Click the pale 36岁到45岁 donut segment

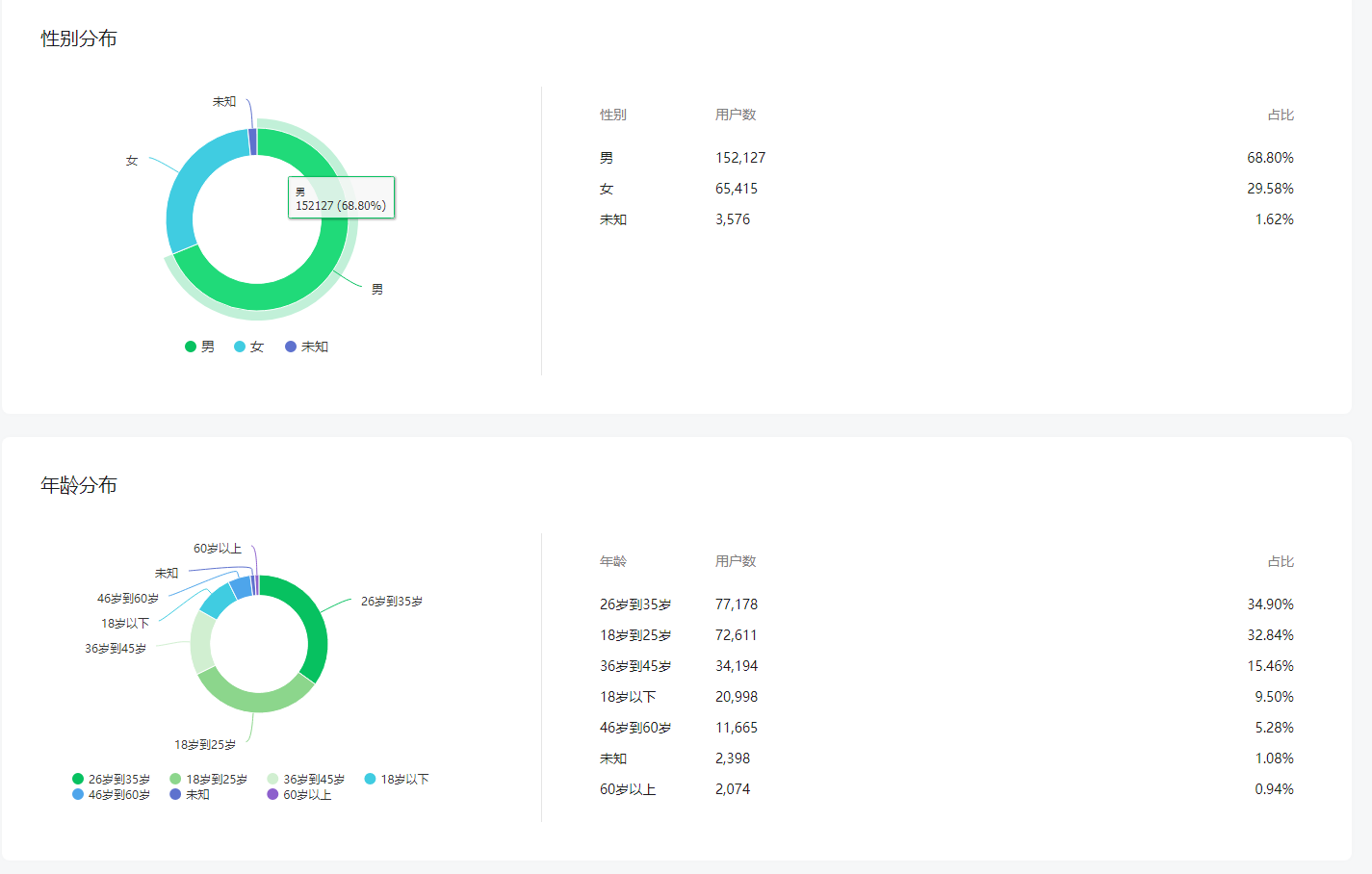pyautogui.click(x=201, y=642)
